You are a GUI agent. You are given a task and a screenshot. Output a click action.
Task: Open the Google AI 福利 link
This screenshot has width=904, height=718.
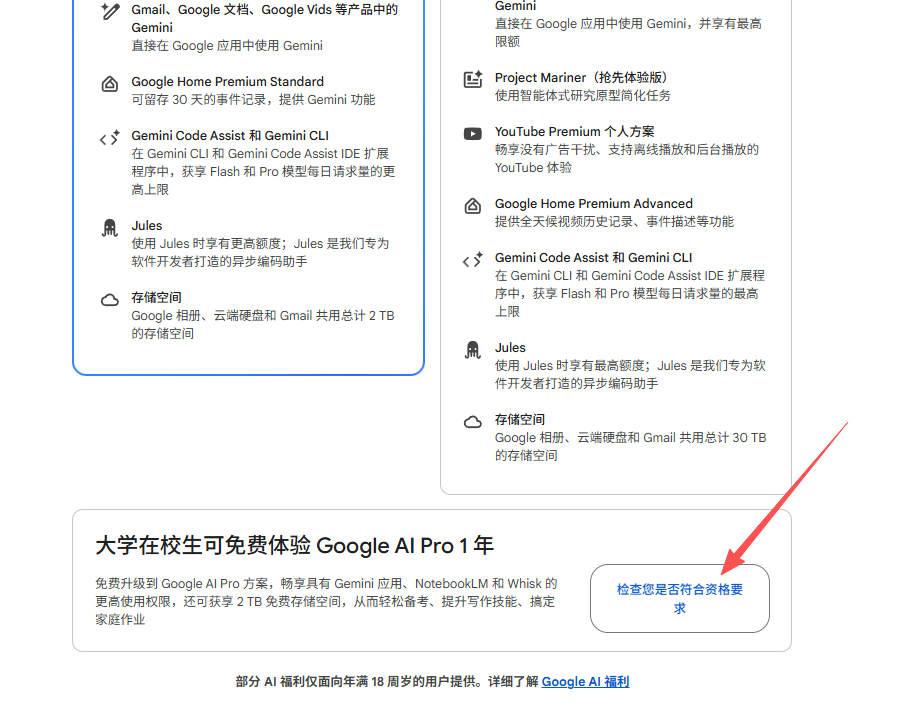point(585,682)
